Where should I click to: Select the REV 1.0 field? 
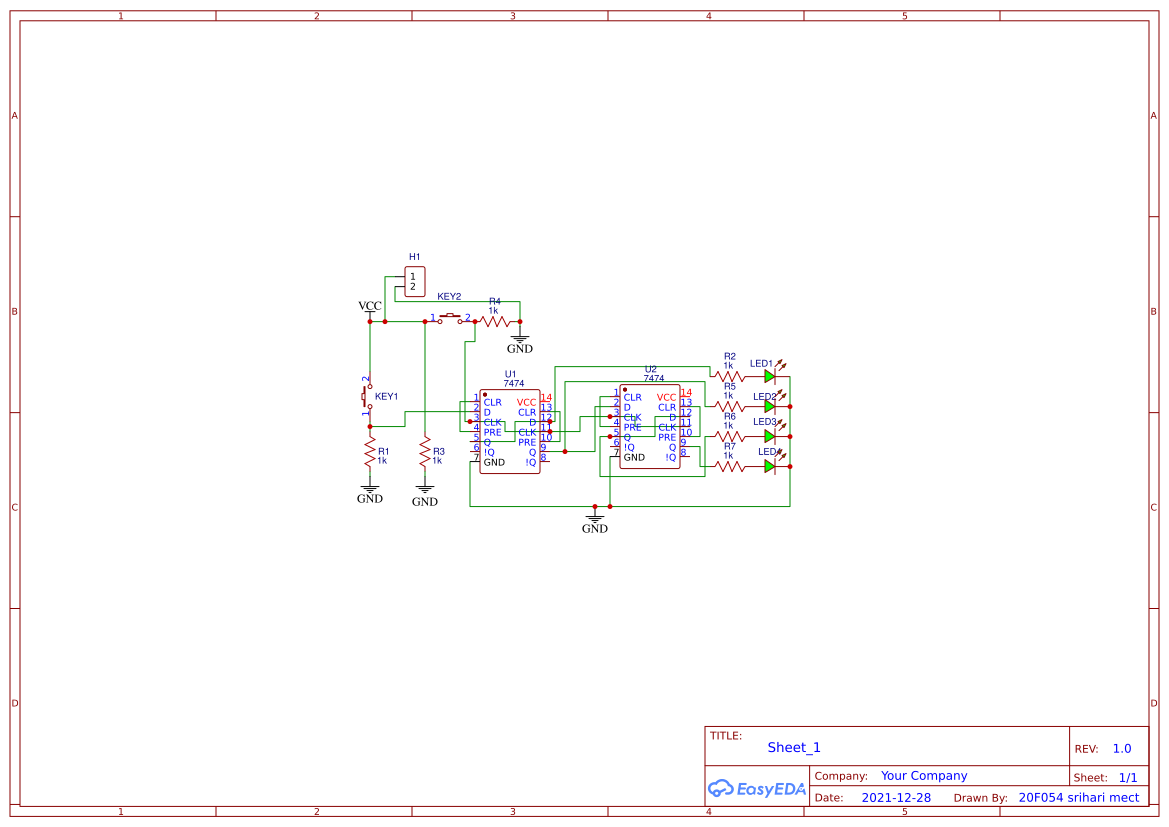click(1120, 748)
